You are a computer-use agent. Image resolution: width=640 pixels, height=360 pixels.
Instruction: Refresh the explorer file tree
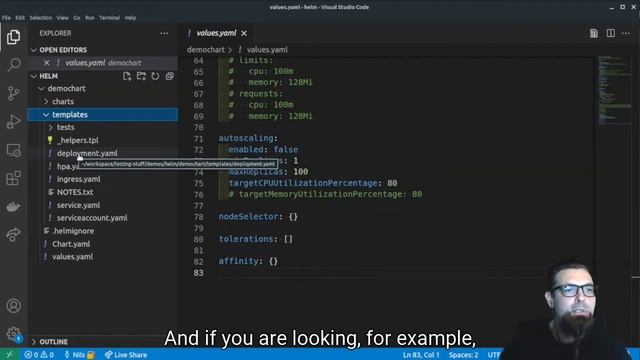click(155, 76)
